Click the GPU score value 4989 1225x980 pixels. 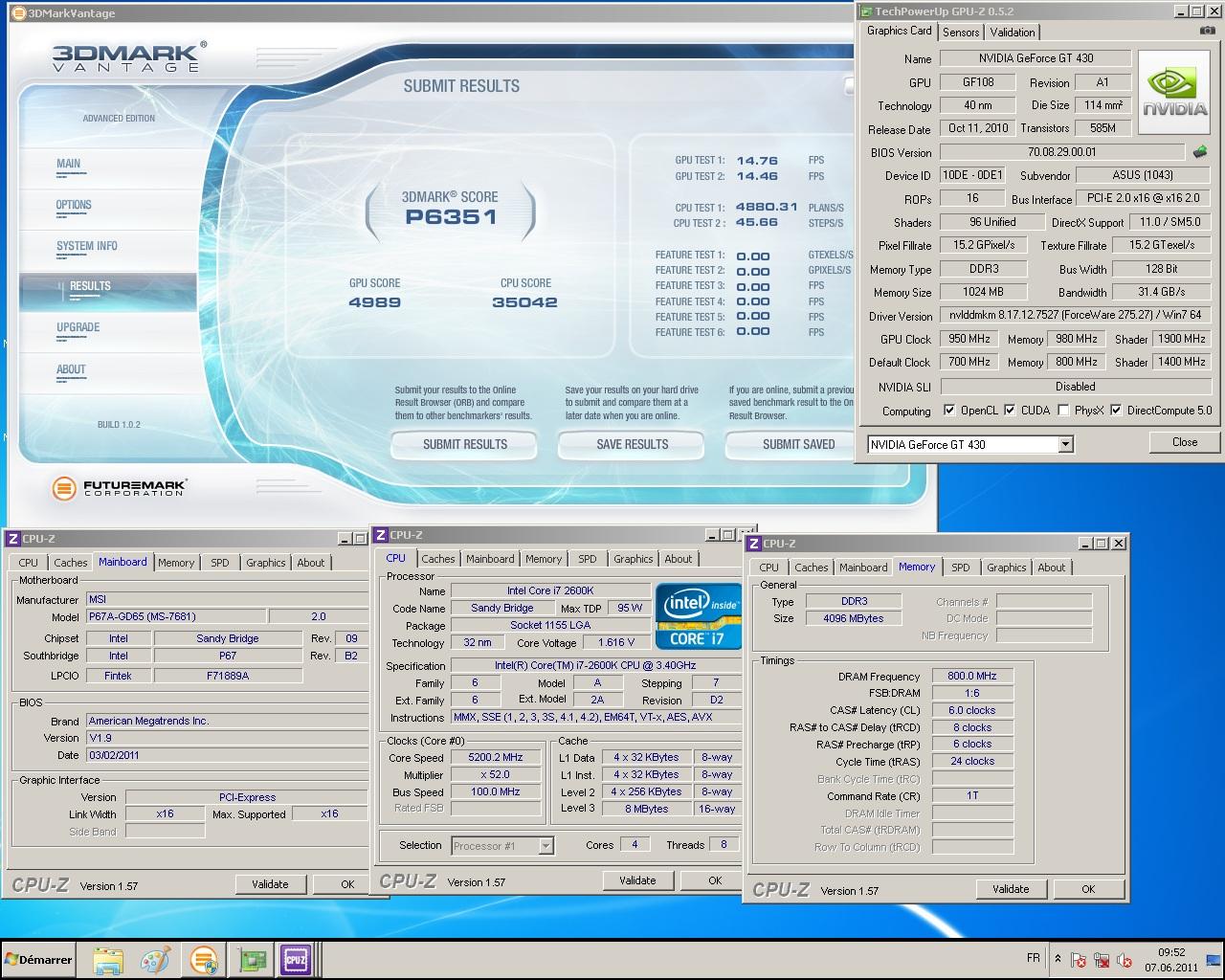(x=375, y=302)
